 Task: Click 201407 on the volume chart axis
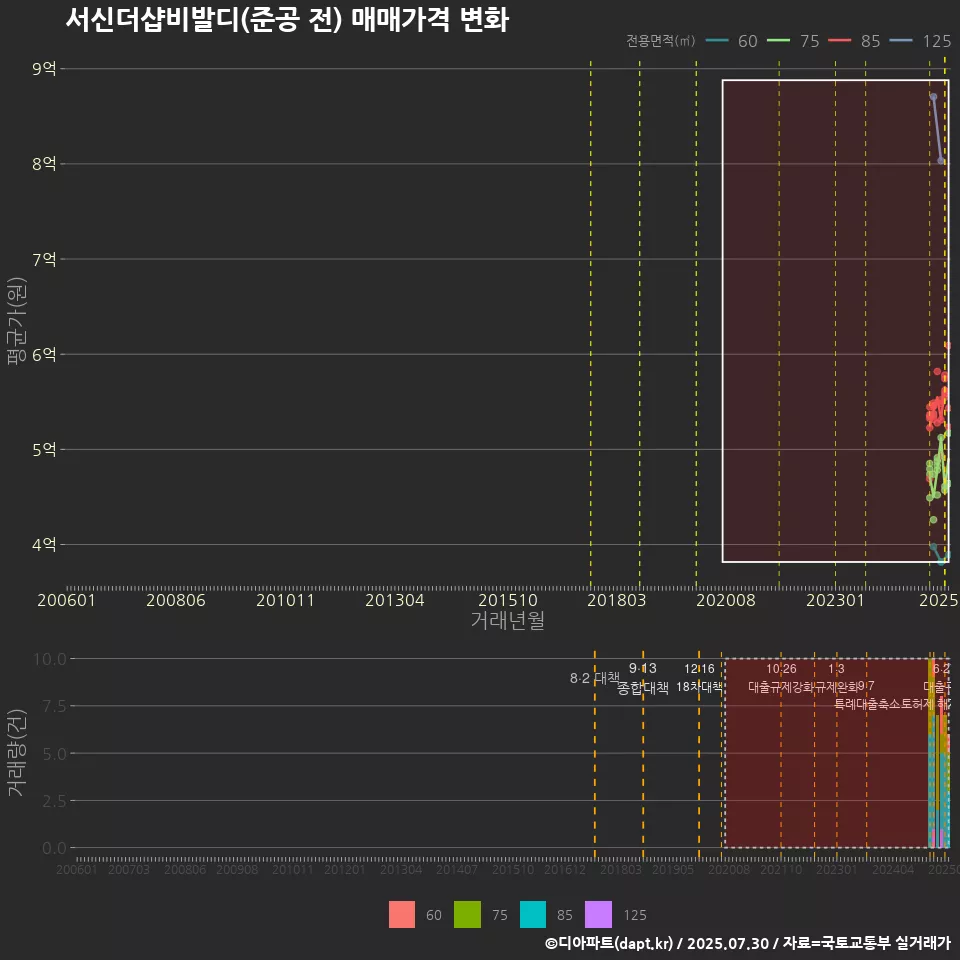pos(457,869)
